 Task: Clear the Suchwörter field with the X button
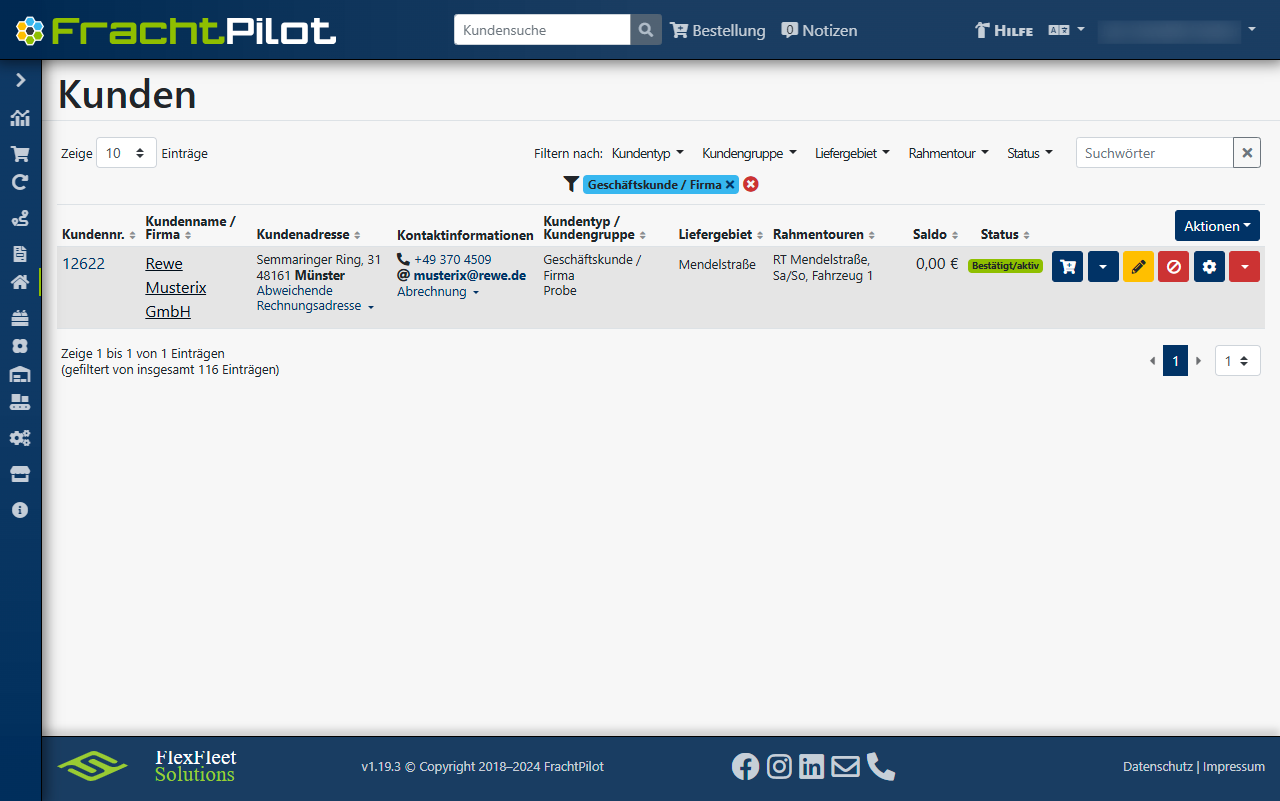pyautogui.click(x=1247, y=153)
